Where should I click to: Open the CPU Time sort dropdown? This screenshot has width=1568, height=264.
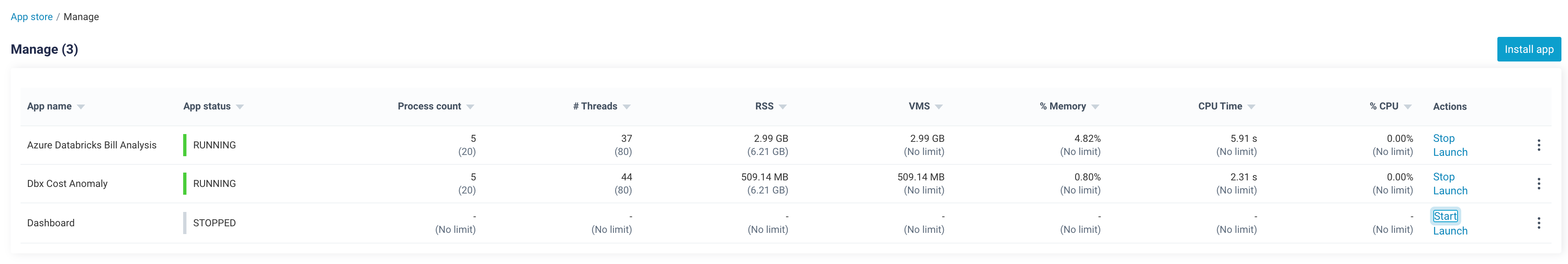click(1251, 106)
